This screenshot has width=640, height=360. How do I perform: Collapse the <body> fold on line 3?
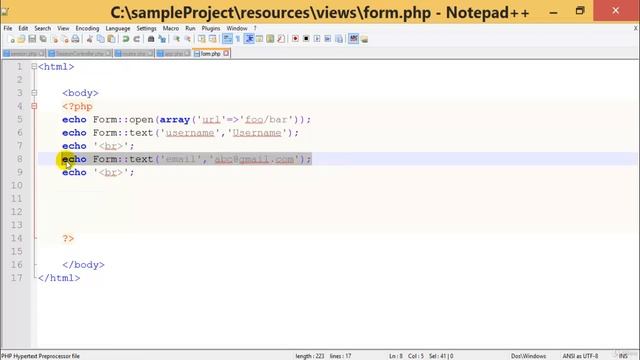point(34,93)
